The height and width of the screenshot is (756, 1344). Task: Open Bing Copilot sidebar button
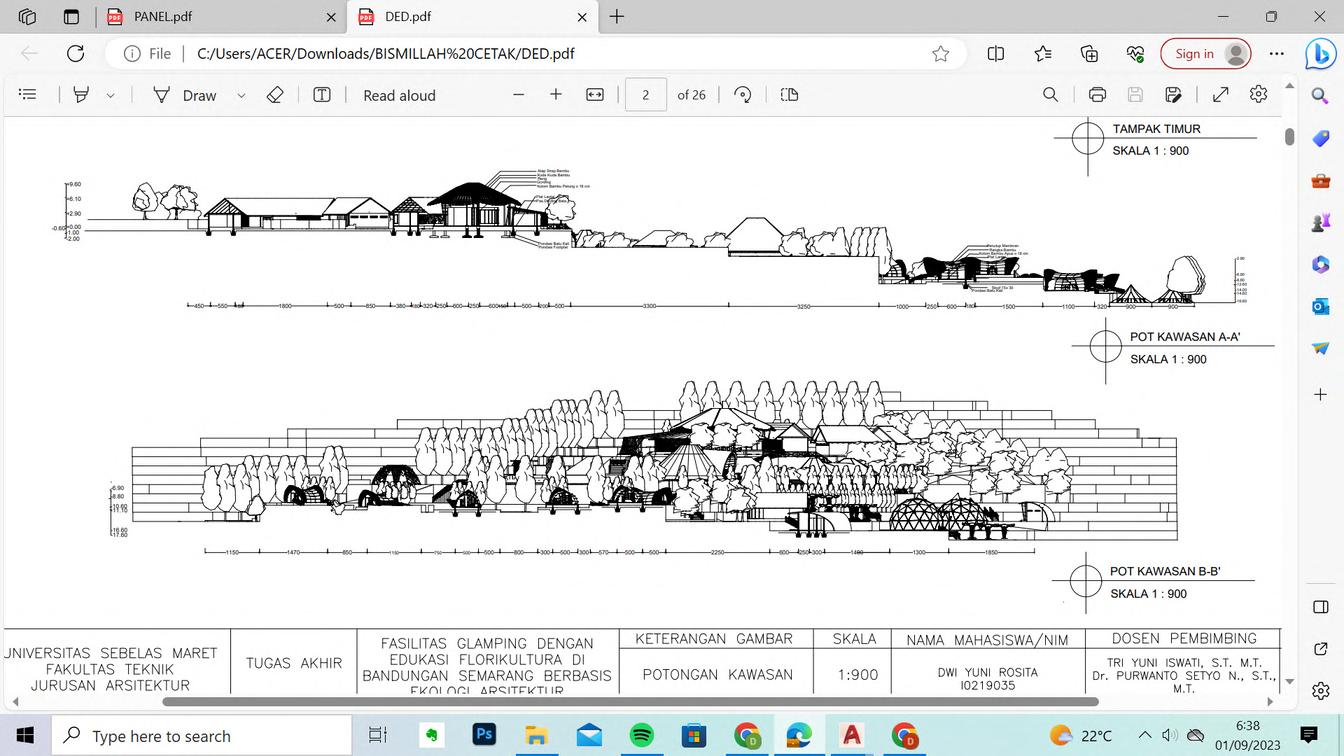click(1320, 54)
